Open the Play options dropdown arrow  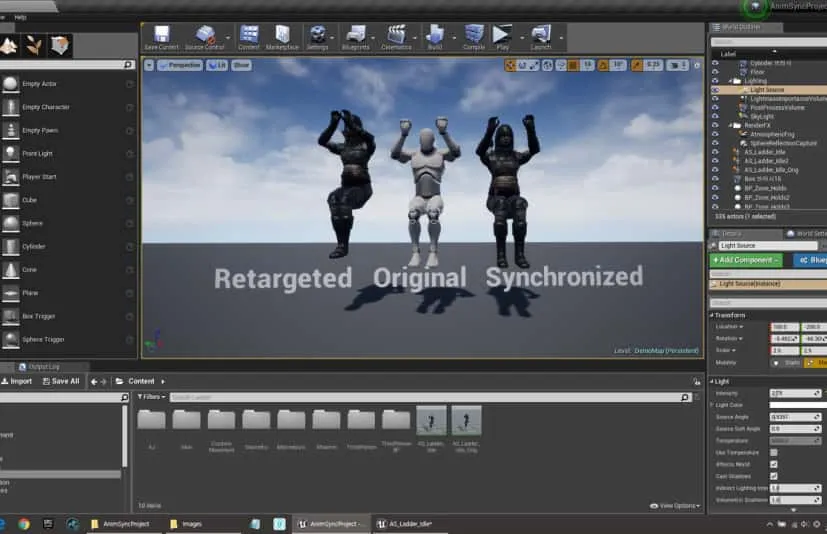tap(522, 37)
